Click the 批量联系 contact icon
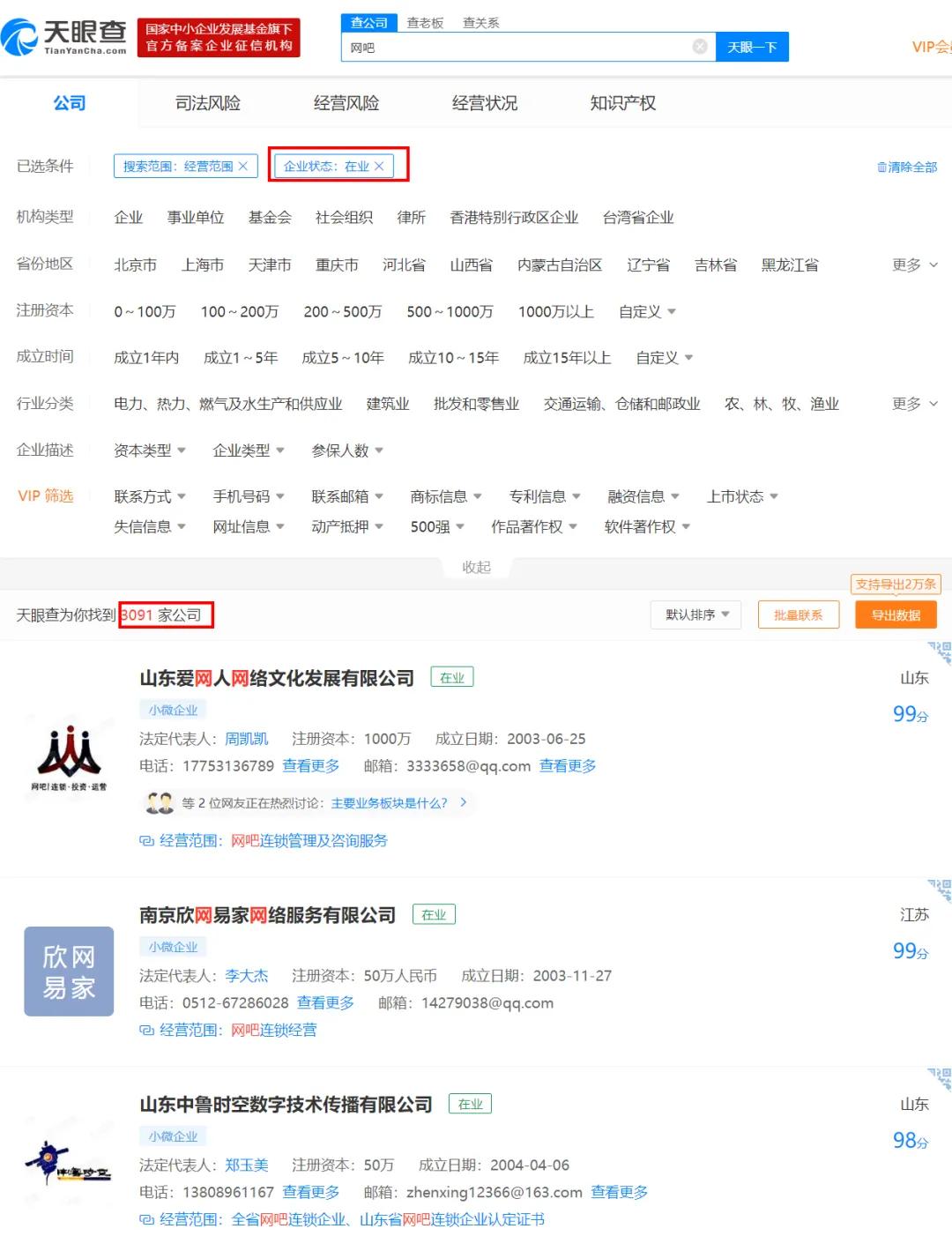The image size is (952, 1251). pos(798,614)
